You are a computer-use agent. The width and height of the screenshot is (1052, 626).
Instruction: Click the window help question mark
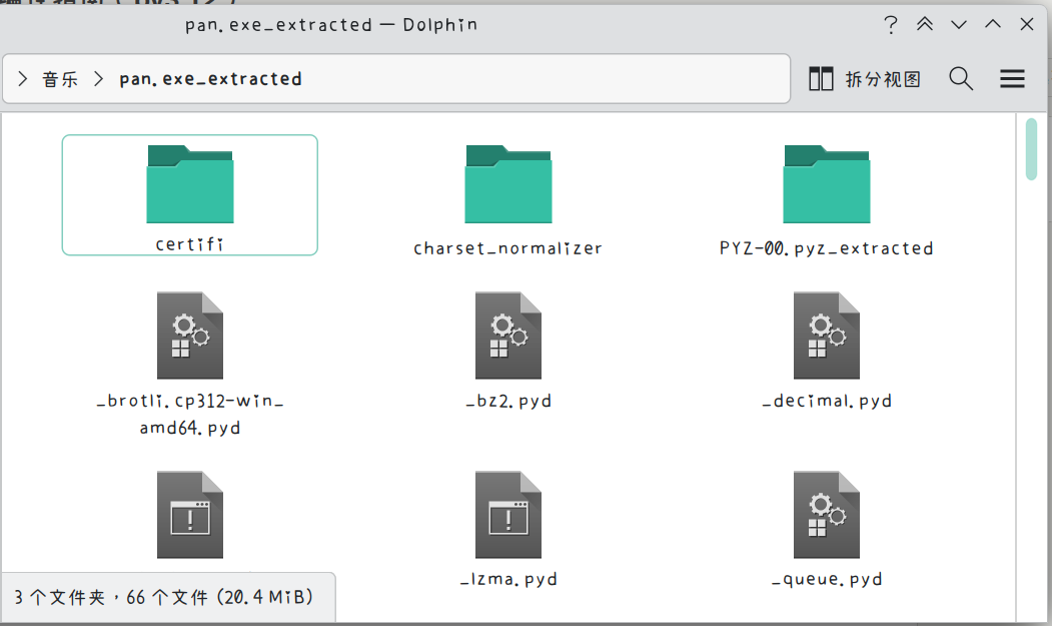click(890, 25)
